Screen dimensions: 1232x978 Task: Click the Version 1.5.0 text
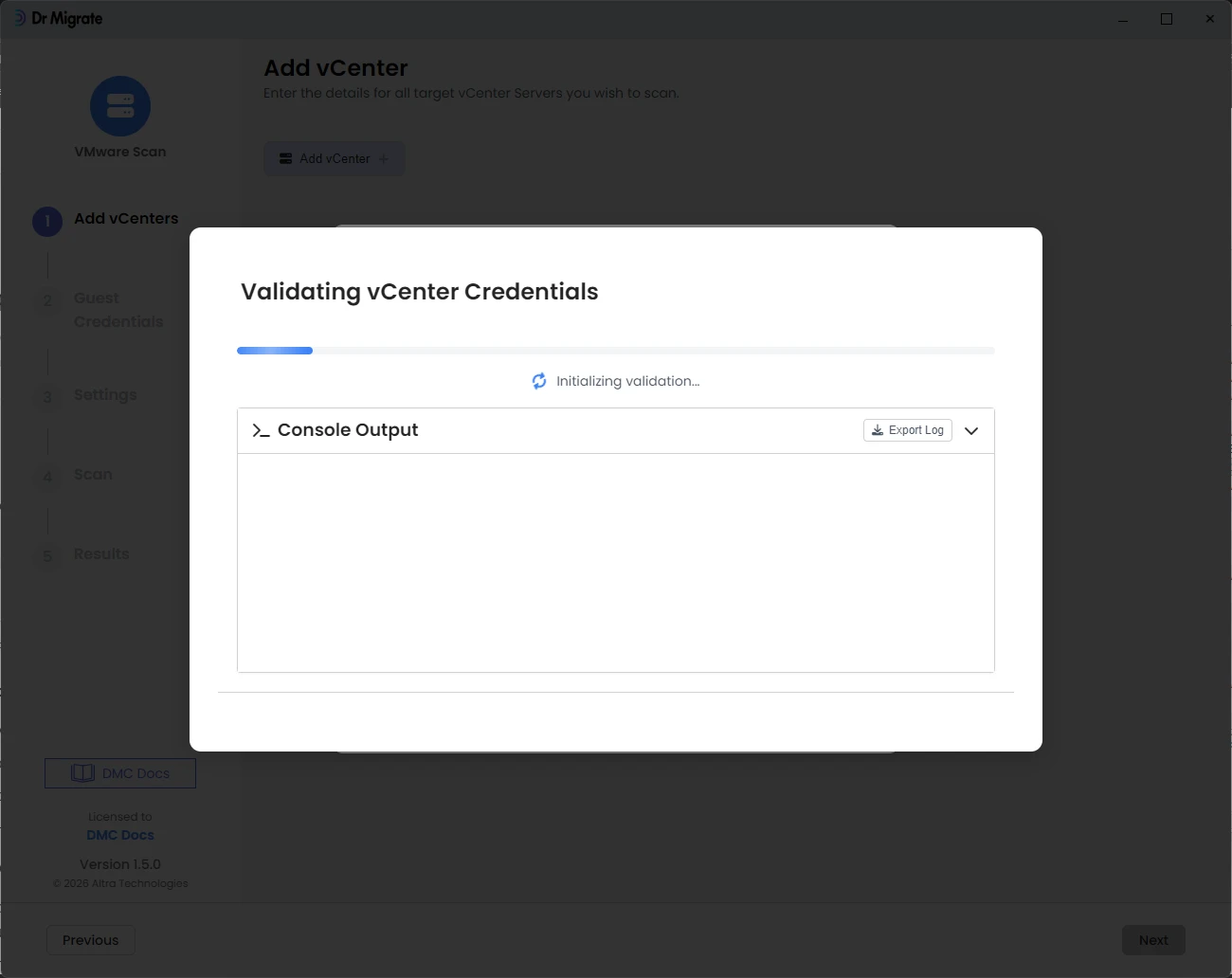tap(120, 864)
